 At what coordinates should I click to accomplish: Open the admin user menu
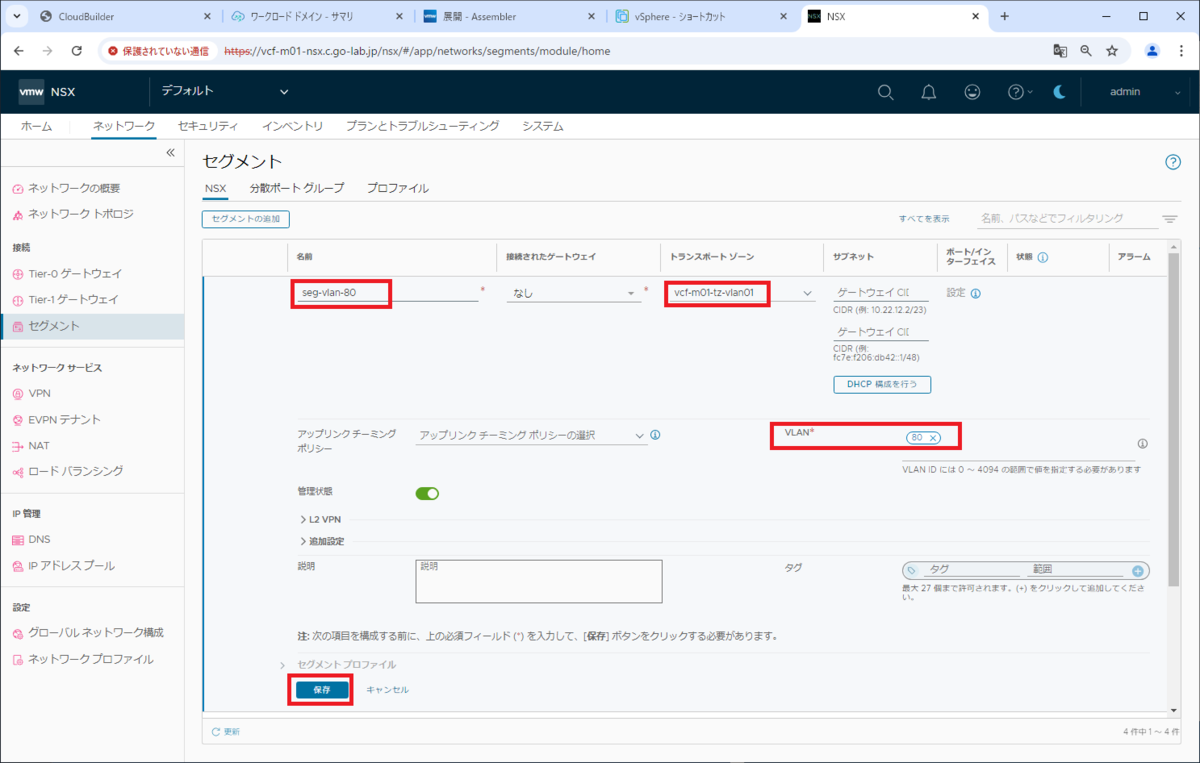(1145, 92)
